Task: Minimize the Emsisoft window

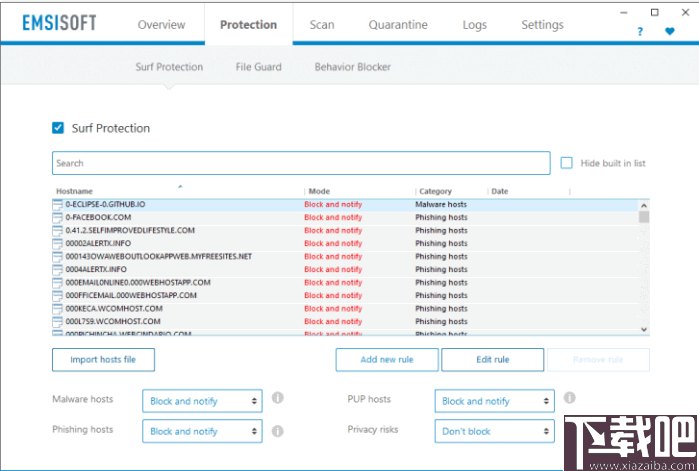Action: tap(624, 12)
